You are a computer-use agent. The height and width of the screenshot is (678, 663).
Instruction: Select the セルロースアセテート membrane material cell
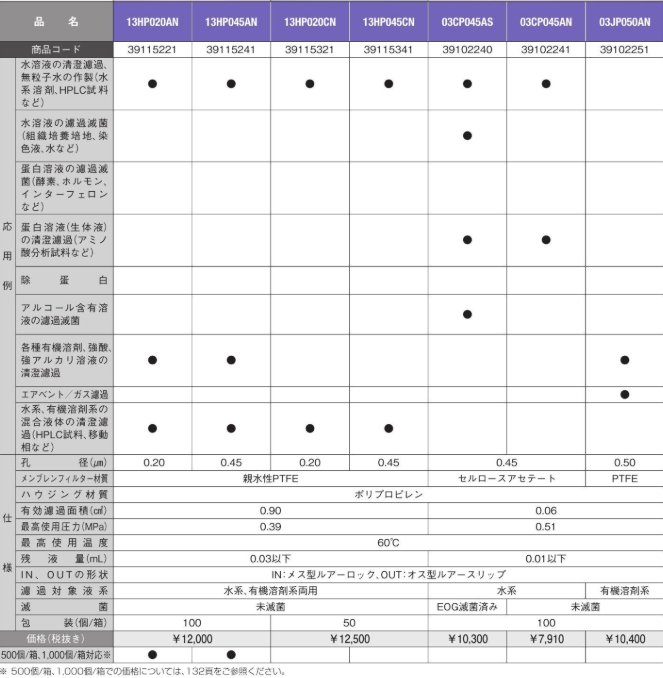click(506, 478)
